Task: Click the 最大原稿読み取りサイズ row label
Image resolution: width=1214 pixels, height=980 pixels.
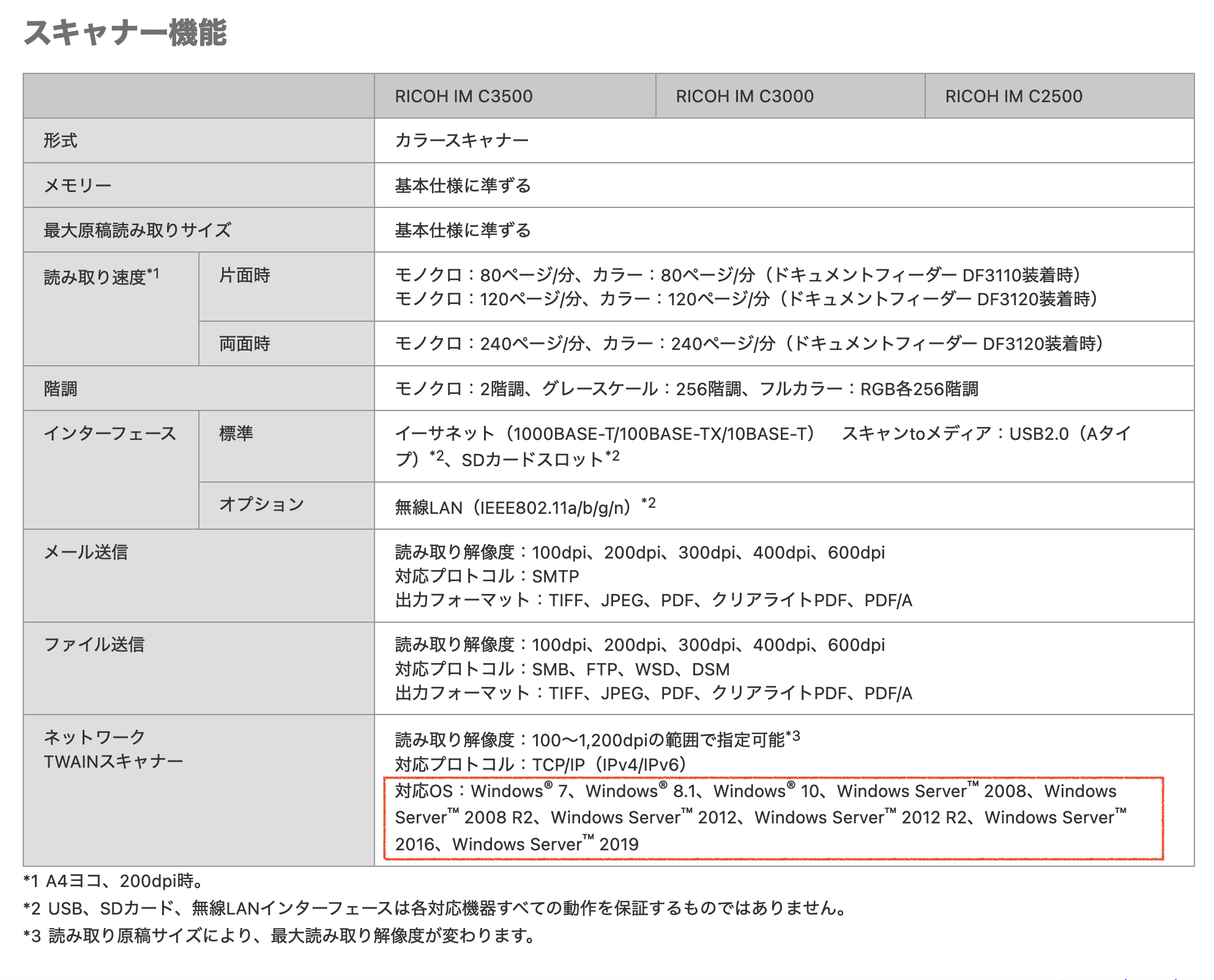Action: [x=137, y=230]
